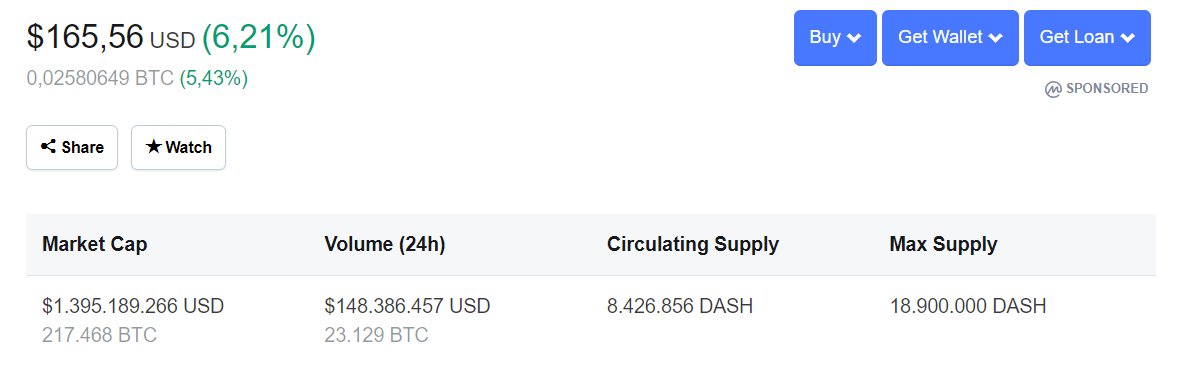Viewport: 1180px width, 381px height.
Task: Click the $165,56 USD price
Action: tap(111, 37)
